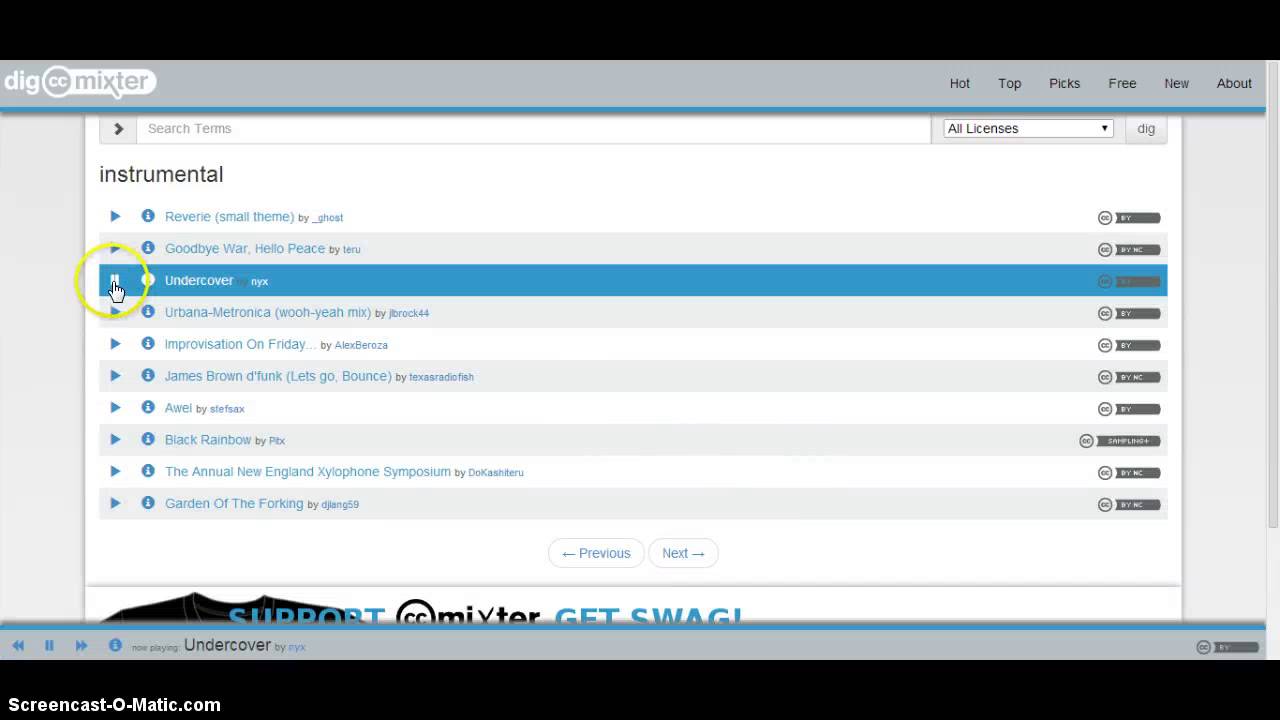This screenshot has width=1280, height=720.
Task: Pause the playing Undercover track in list
Action: pos(115,280)
